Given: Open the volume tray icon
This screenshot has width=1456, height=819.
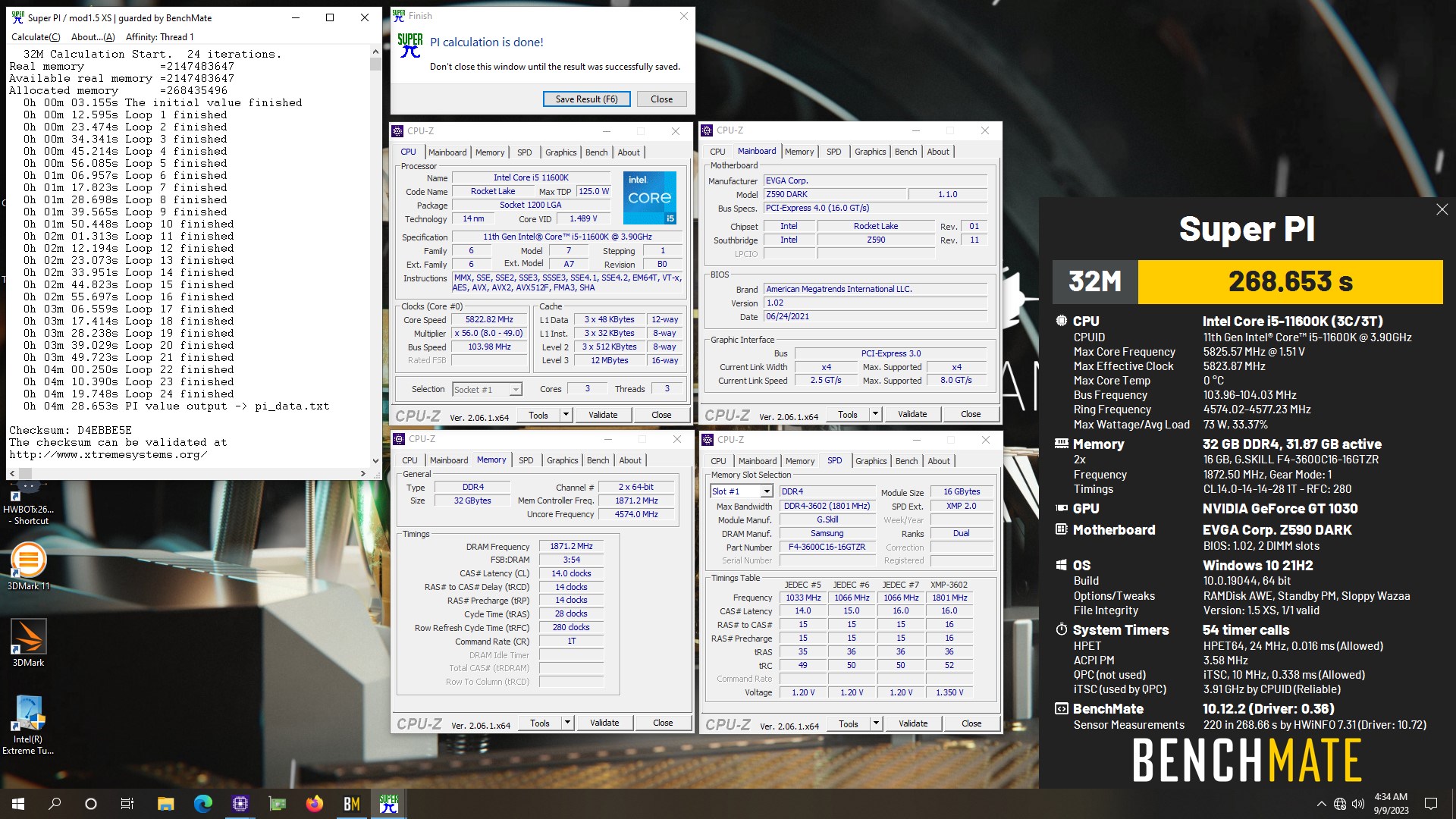Looking at the screenshot, I should click(1358, 804).
